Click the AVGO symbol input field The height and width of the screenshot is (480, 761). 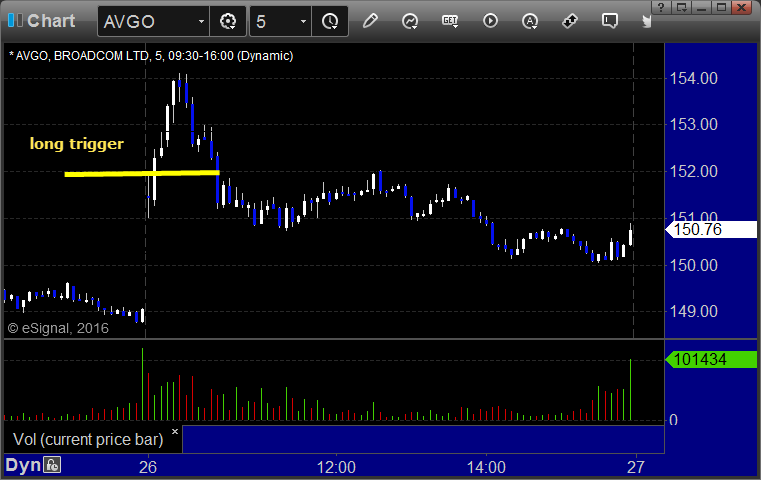pos(146,22)
